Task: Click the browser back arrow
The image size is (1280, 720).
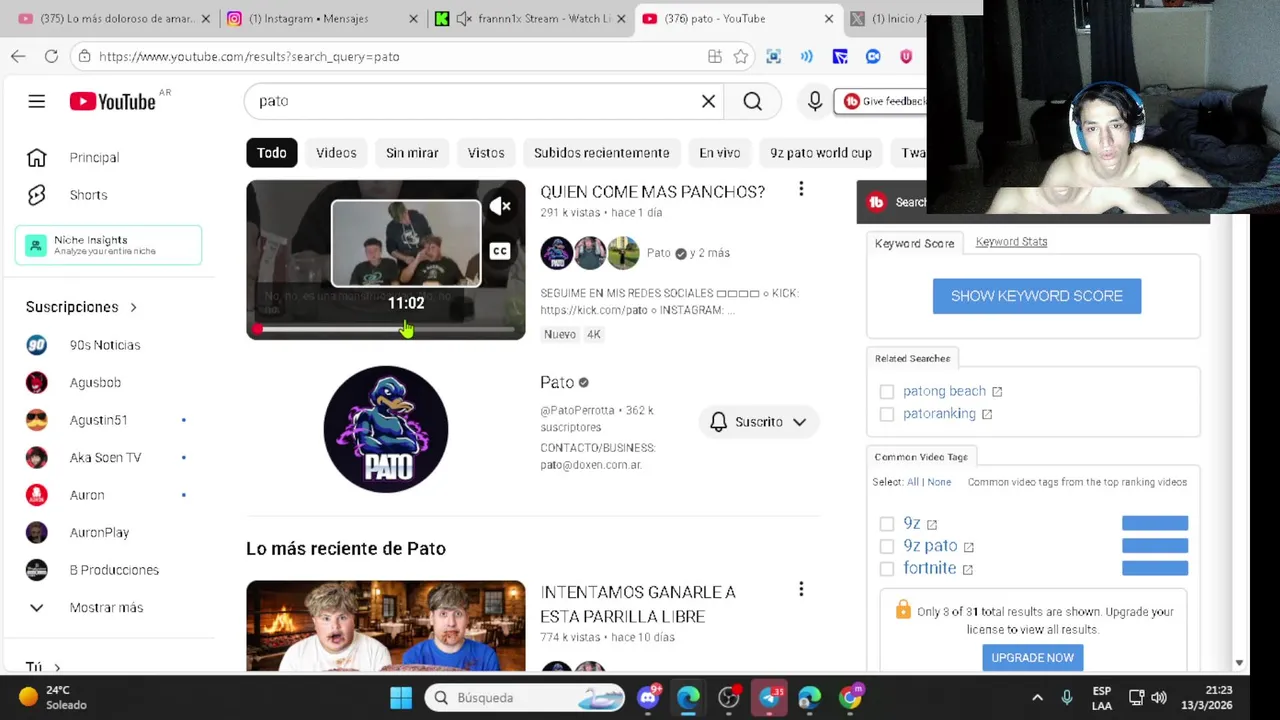Action: click(18, 56)
